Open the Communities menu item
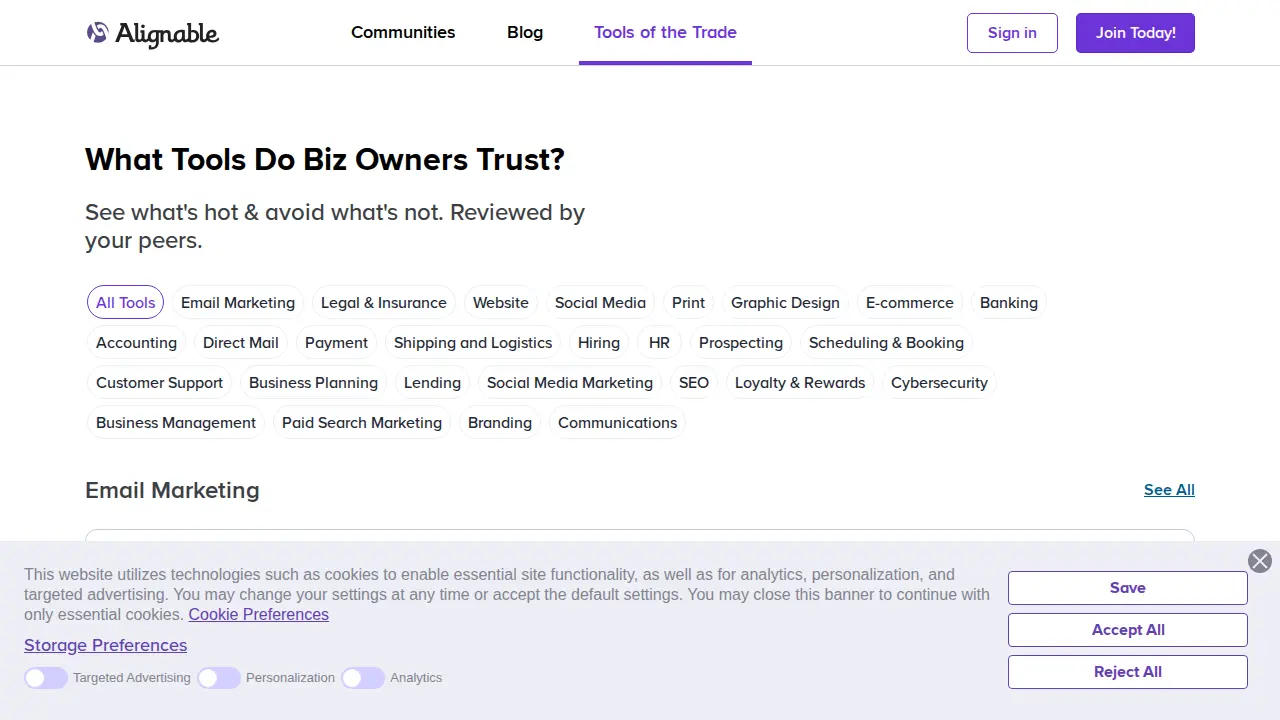Screen dimensions: 1280x720 [x=403, y=32]
